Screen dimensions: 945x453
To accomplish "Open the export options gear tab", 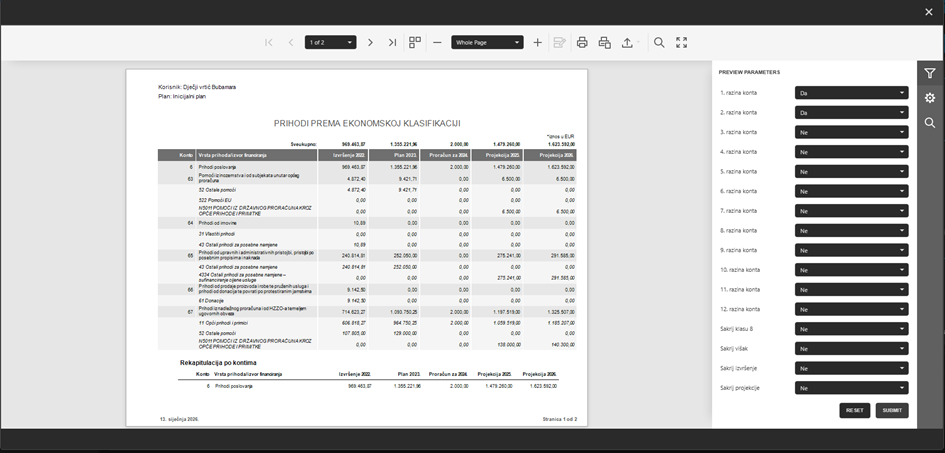I will (930, 98).
